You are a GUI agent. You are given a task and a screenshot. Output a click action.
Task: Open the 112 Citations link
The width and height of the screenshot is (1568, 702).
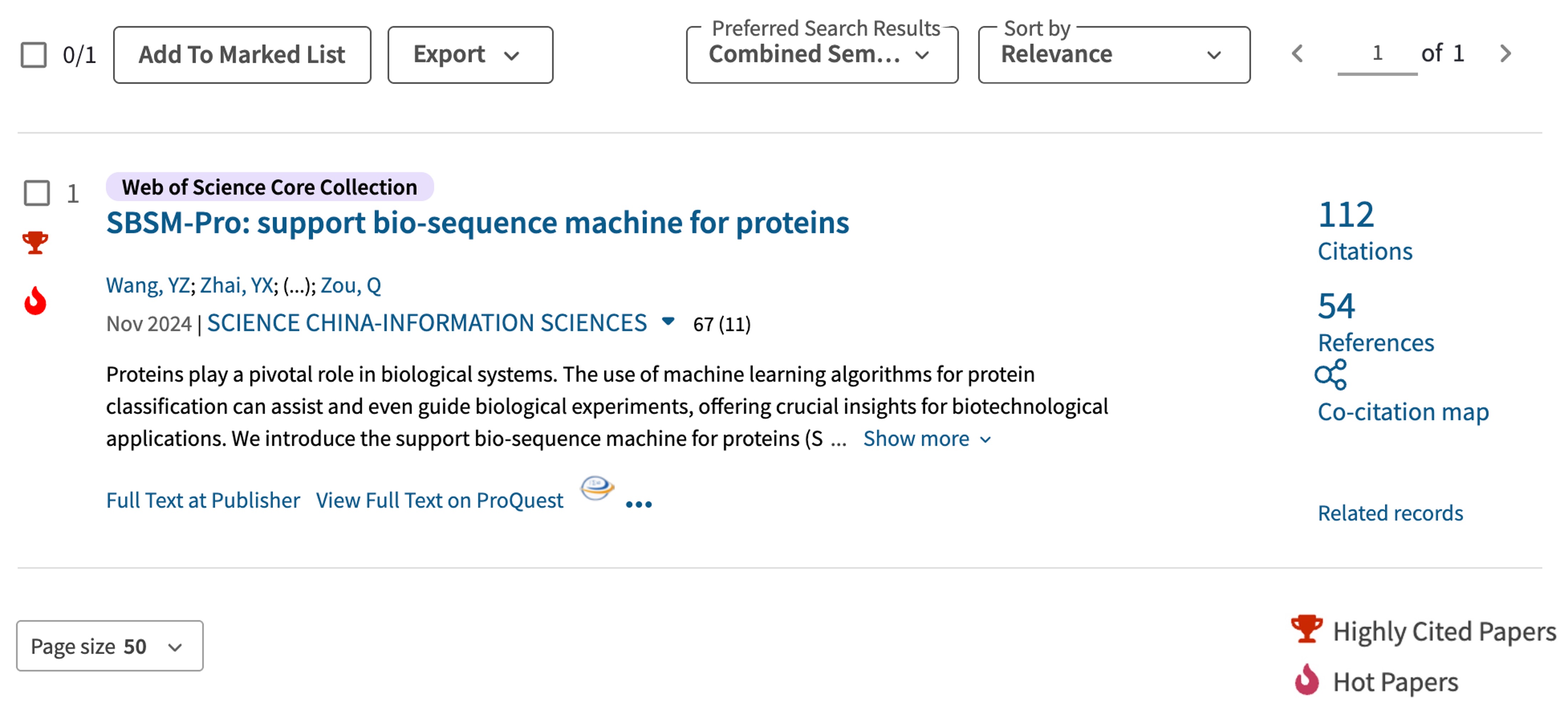point(1364,231)
